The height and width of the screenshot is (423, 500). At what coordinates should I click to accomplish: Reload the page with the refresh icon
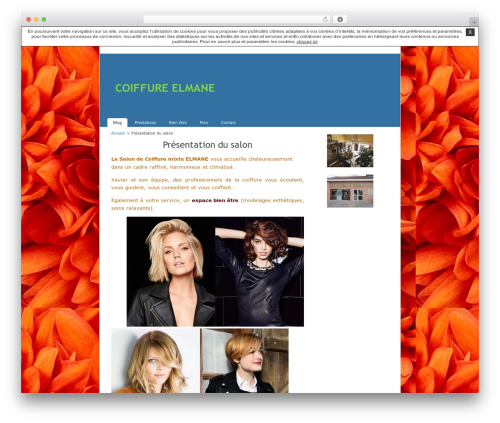tap(325, 20)
